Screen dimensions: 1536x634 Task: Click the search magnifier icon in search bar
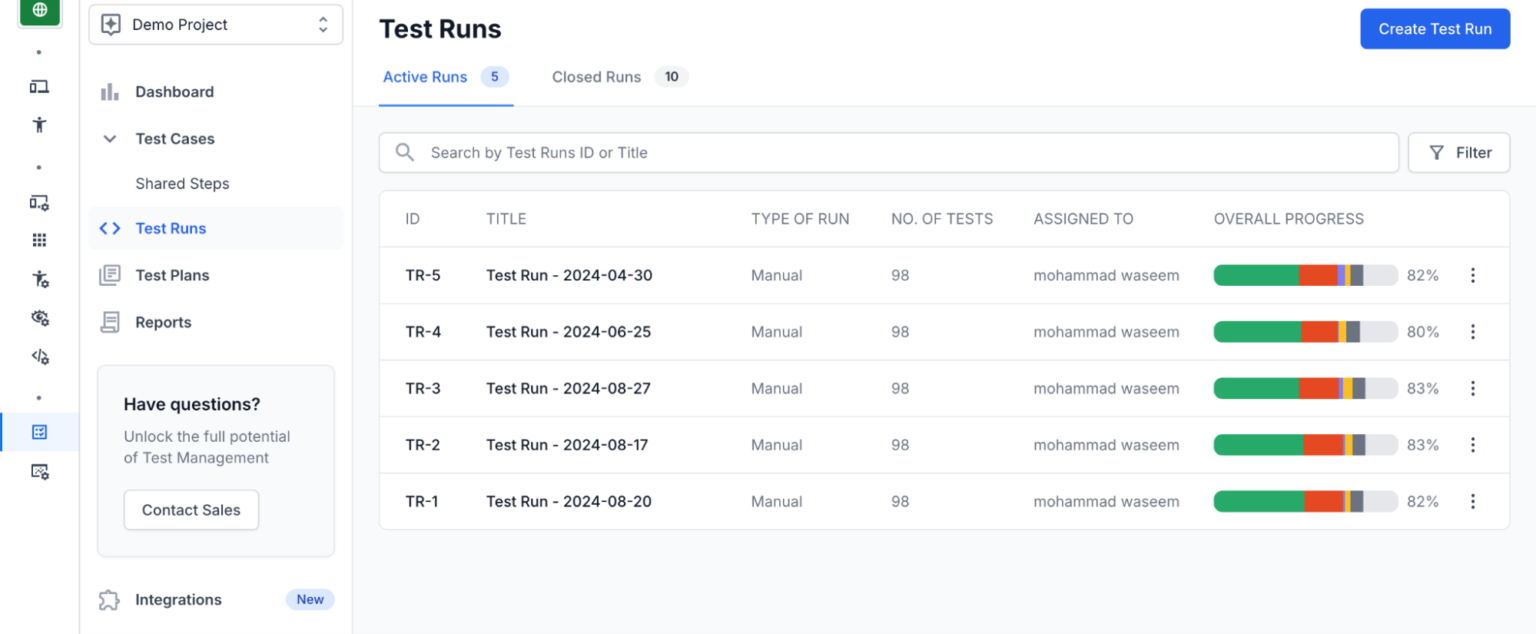[404, 152]
